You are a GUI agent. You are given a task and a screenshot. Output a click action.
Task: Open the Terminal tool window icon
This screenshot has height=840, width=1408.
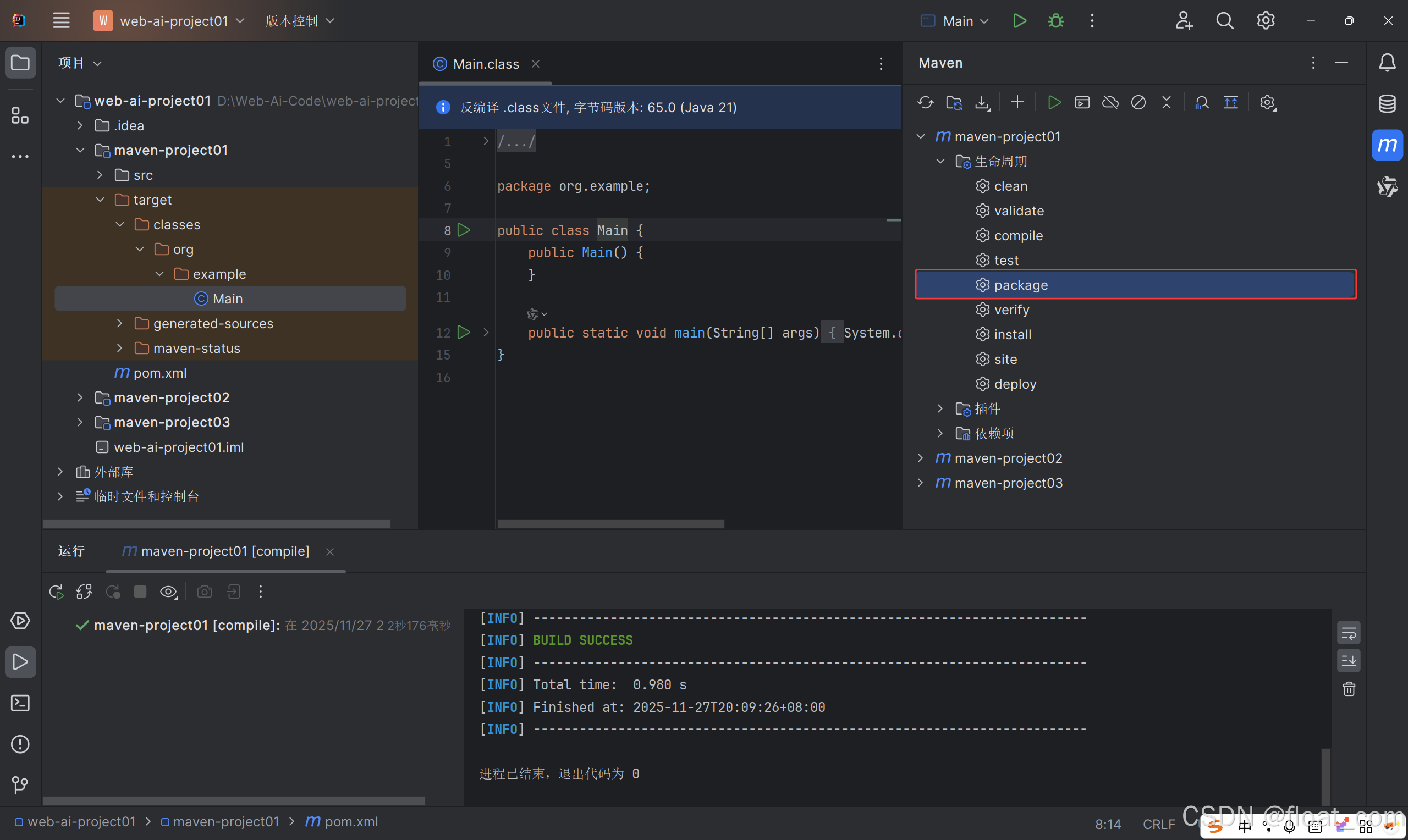(20, 703)
